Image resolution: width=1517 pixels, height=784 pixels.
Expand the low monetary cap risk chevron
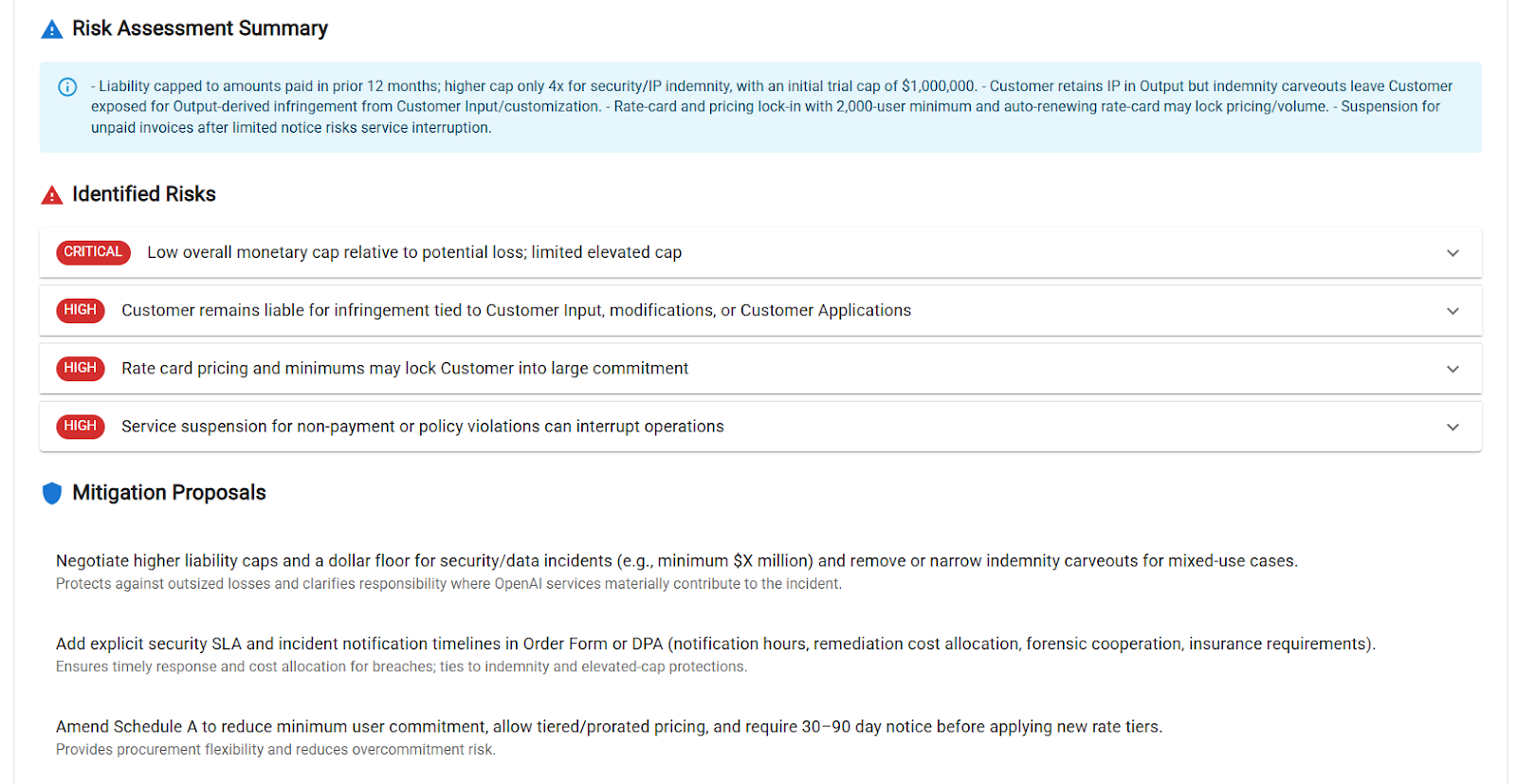pyautogui.click(x=1453, y=253)
